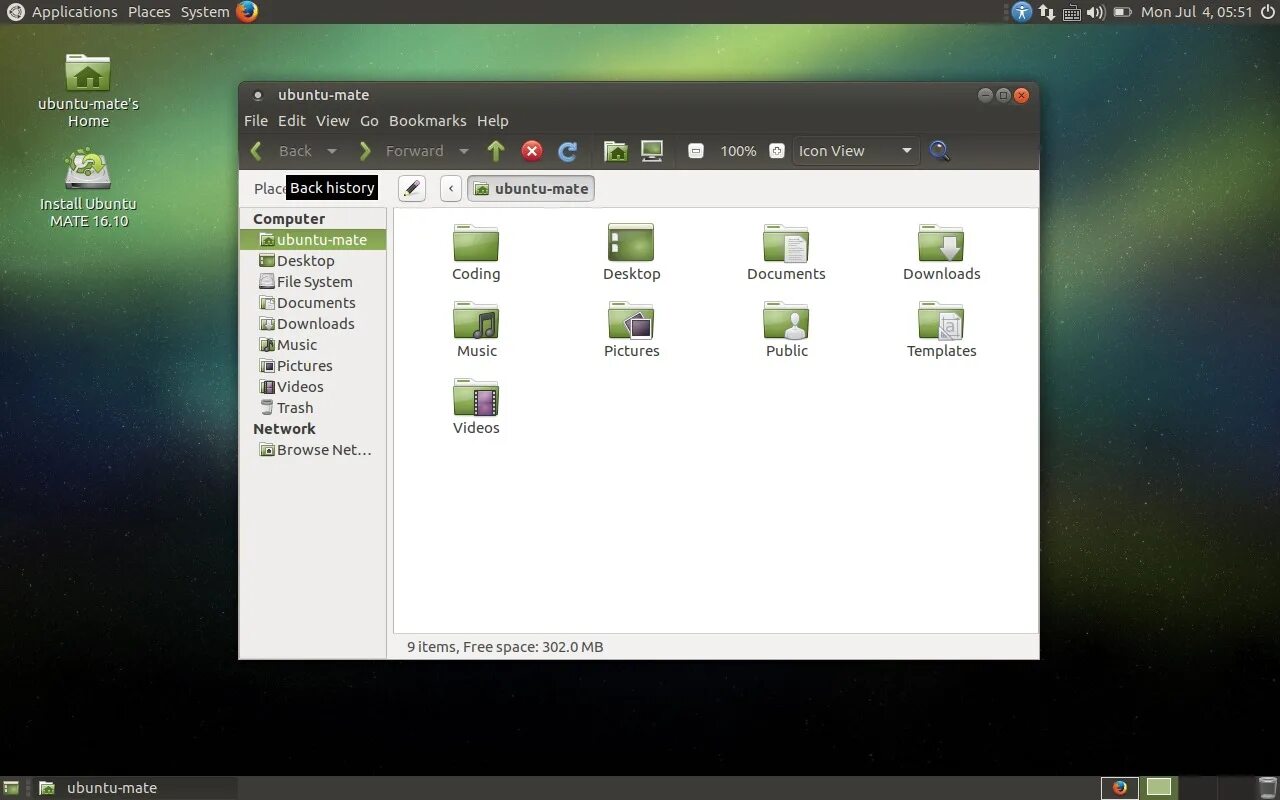Open Computer view from toolbar icon
1280x800 pixels.
pos(652,151)
